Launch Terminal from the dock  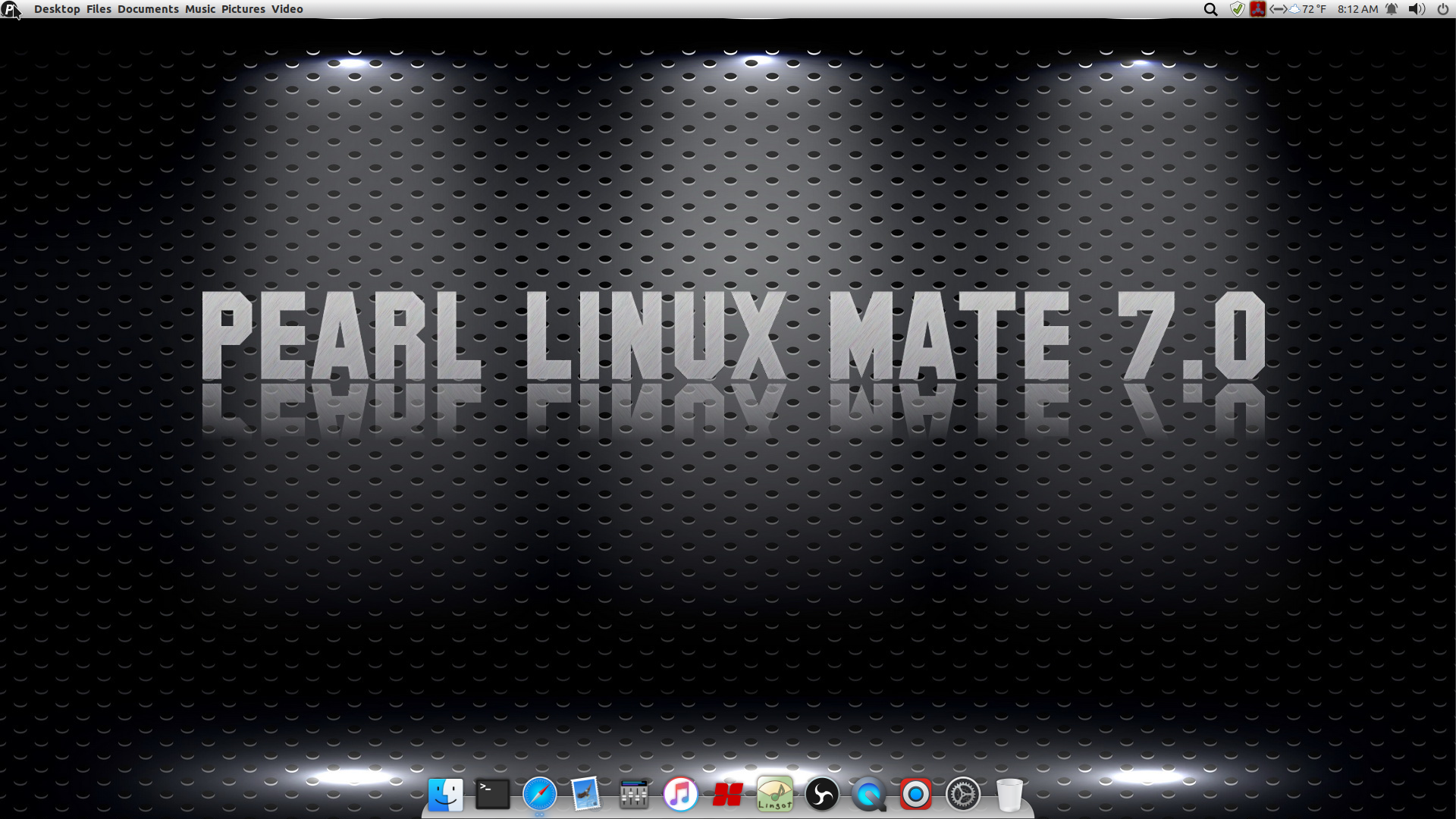coord(492,795)
